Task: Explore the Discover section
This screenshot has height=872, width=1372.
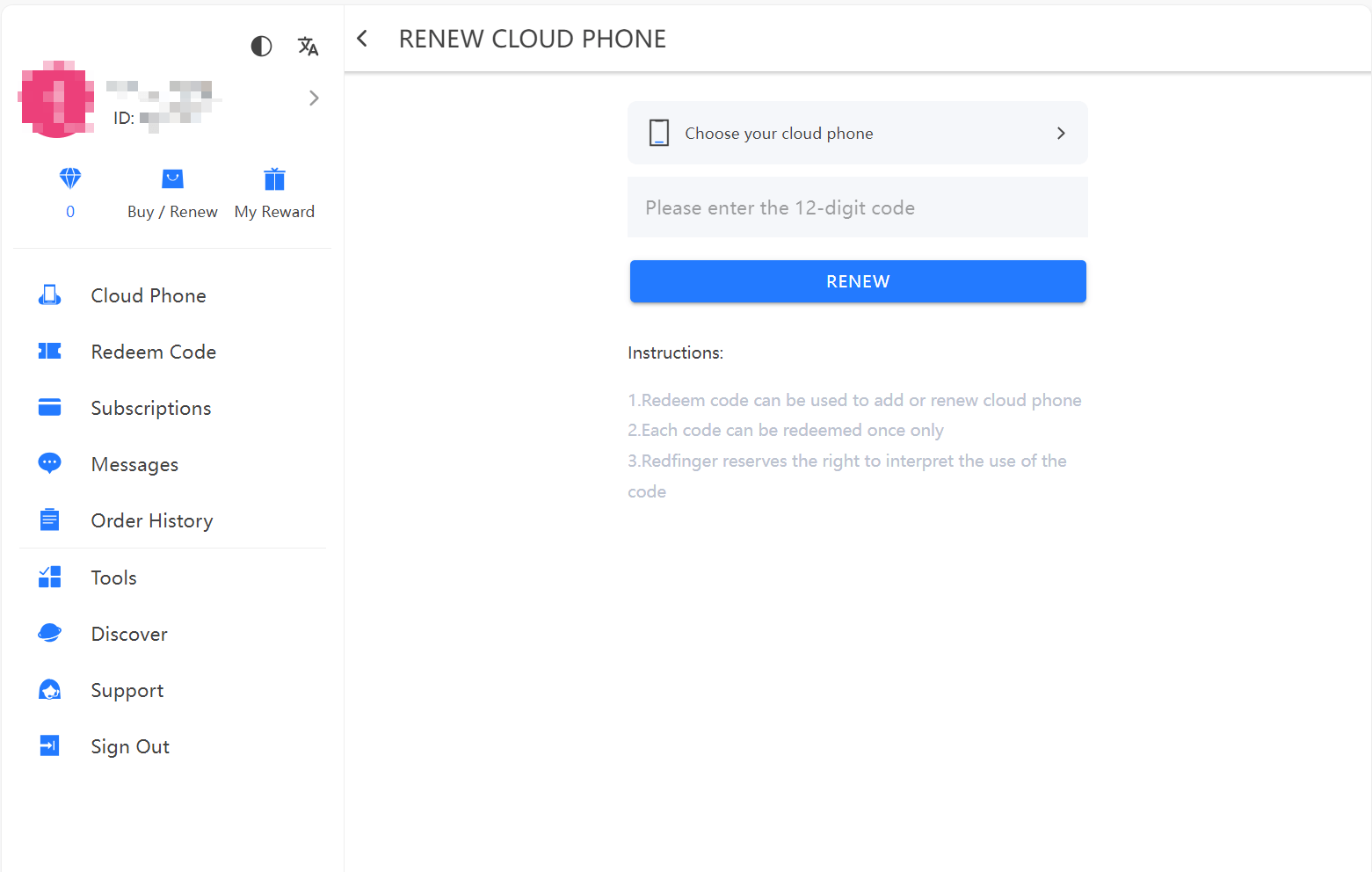Action: pyautogui.click(x=128, y=633)
